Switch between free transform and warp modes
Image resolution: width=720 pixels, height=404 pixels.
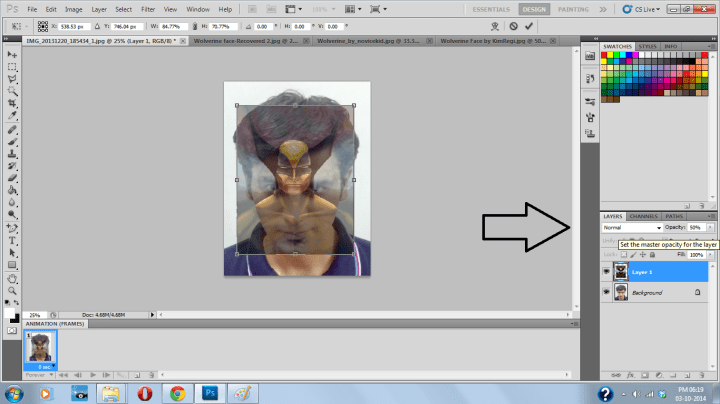pyautogui.click(x=495, y=26)
